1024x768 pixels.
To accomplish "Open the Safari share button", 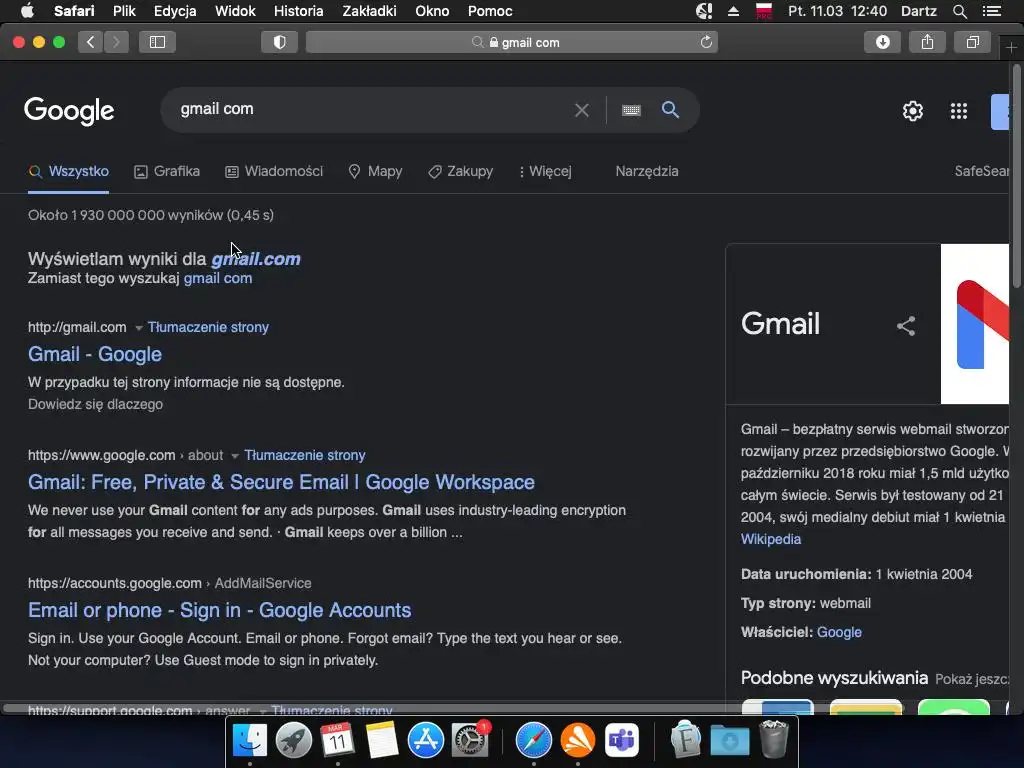I will pos(927,42).
